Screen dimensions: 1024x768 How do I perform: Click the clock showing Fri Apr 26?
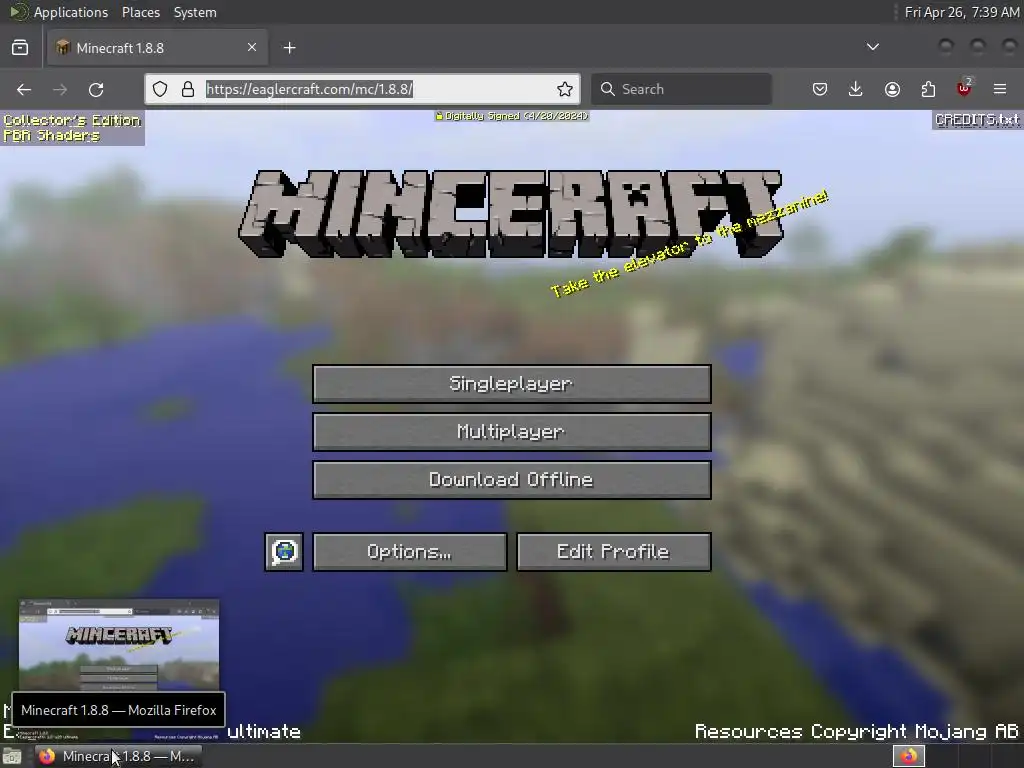pos(961,12)
